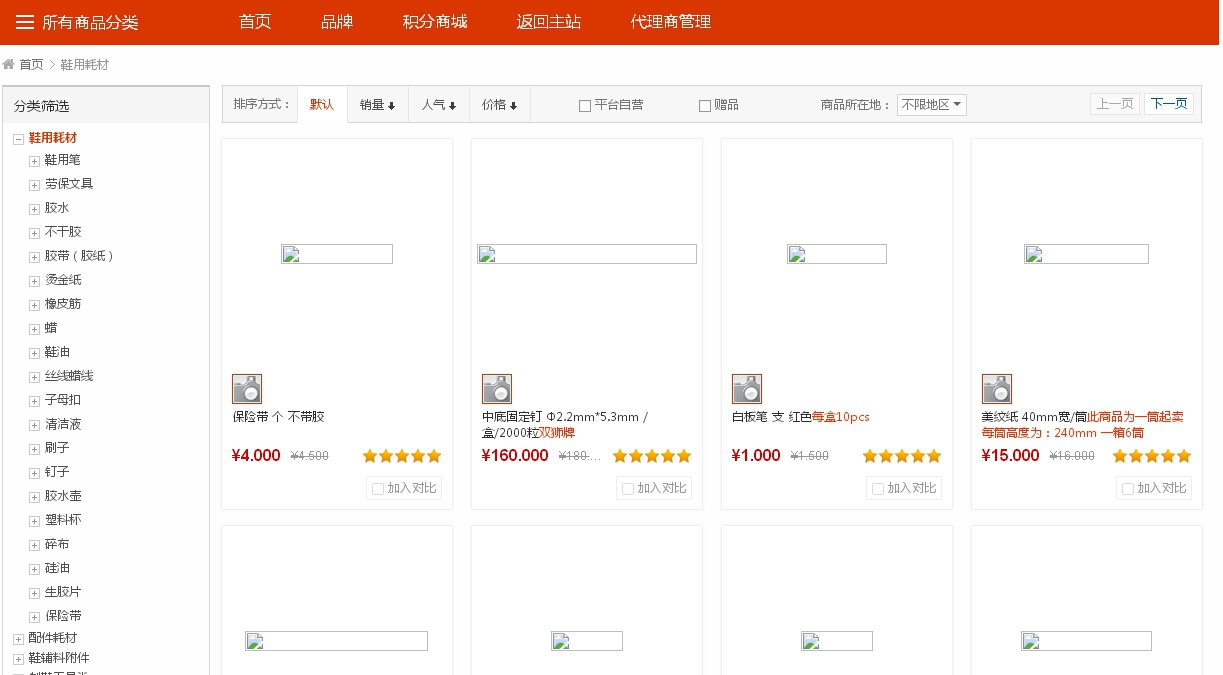Check 加入对比 for 美纹纸 product
Viewport: 1223px width, 675px height.
click(x=1128, y=489)
